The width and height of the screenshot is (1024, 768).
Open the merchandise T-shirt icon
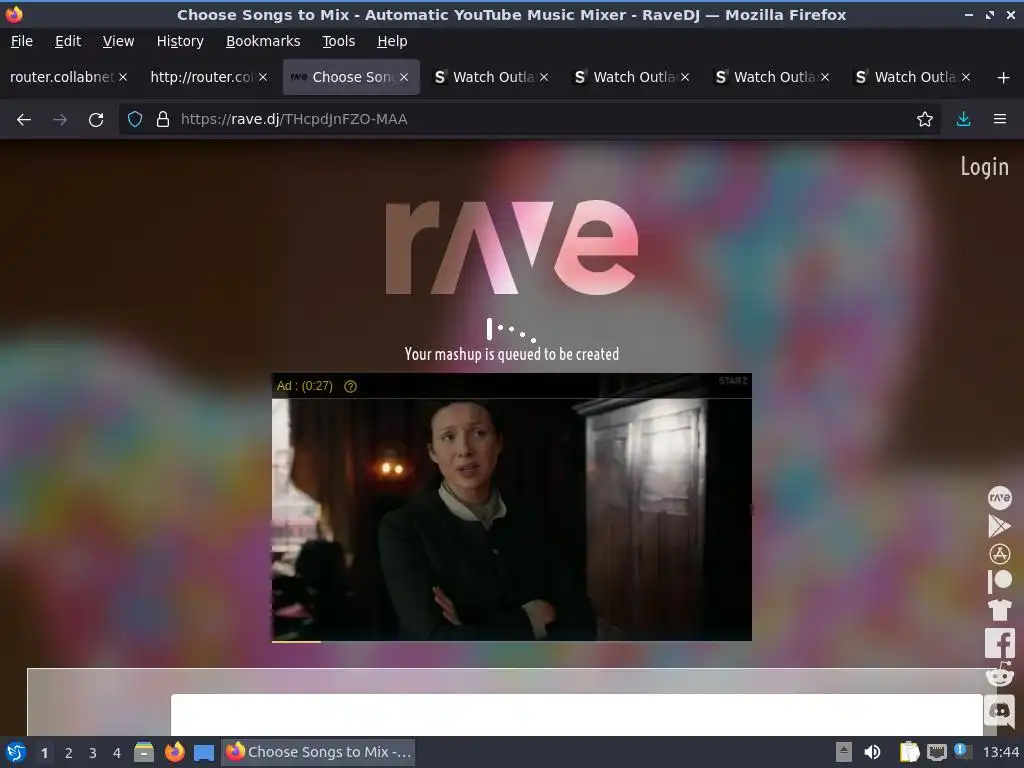pyautogui.click(x=999, y=610)
